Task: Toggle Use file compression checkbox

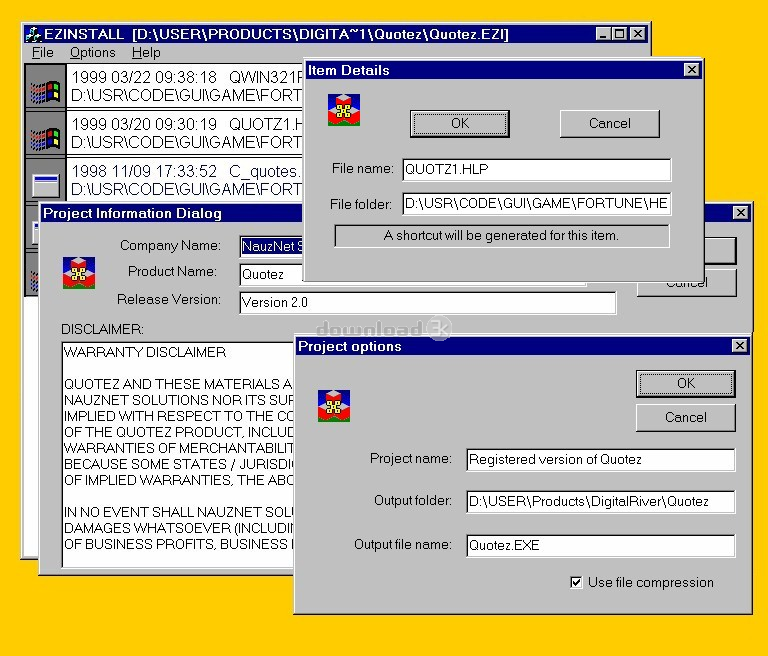Action: pyautogui.click(x=576, y=582)
